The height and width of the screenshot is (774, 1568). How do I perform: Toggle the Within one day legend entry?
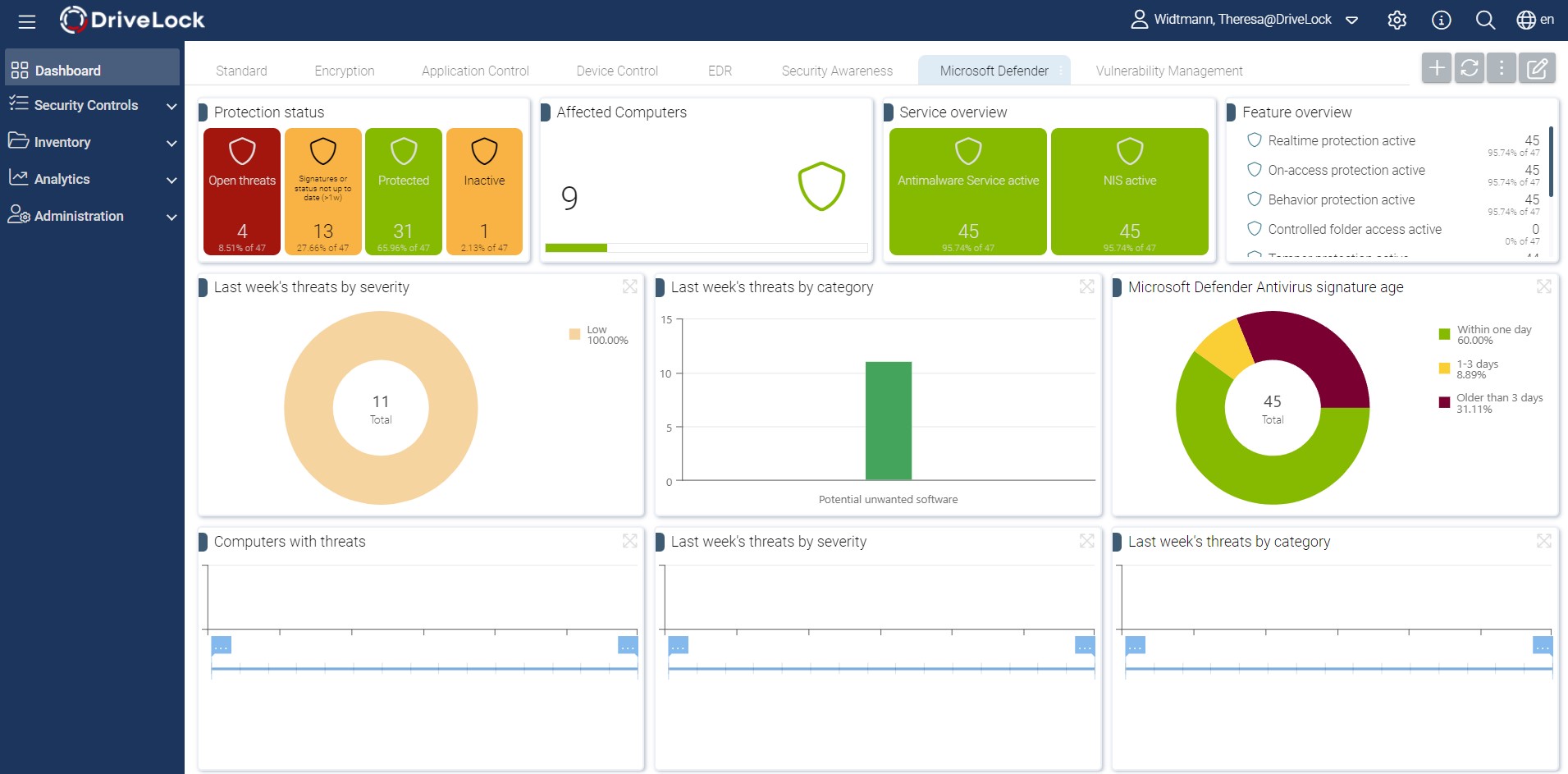click(1485, 334)
